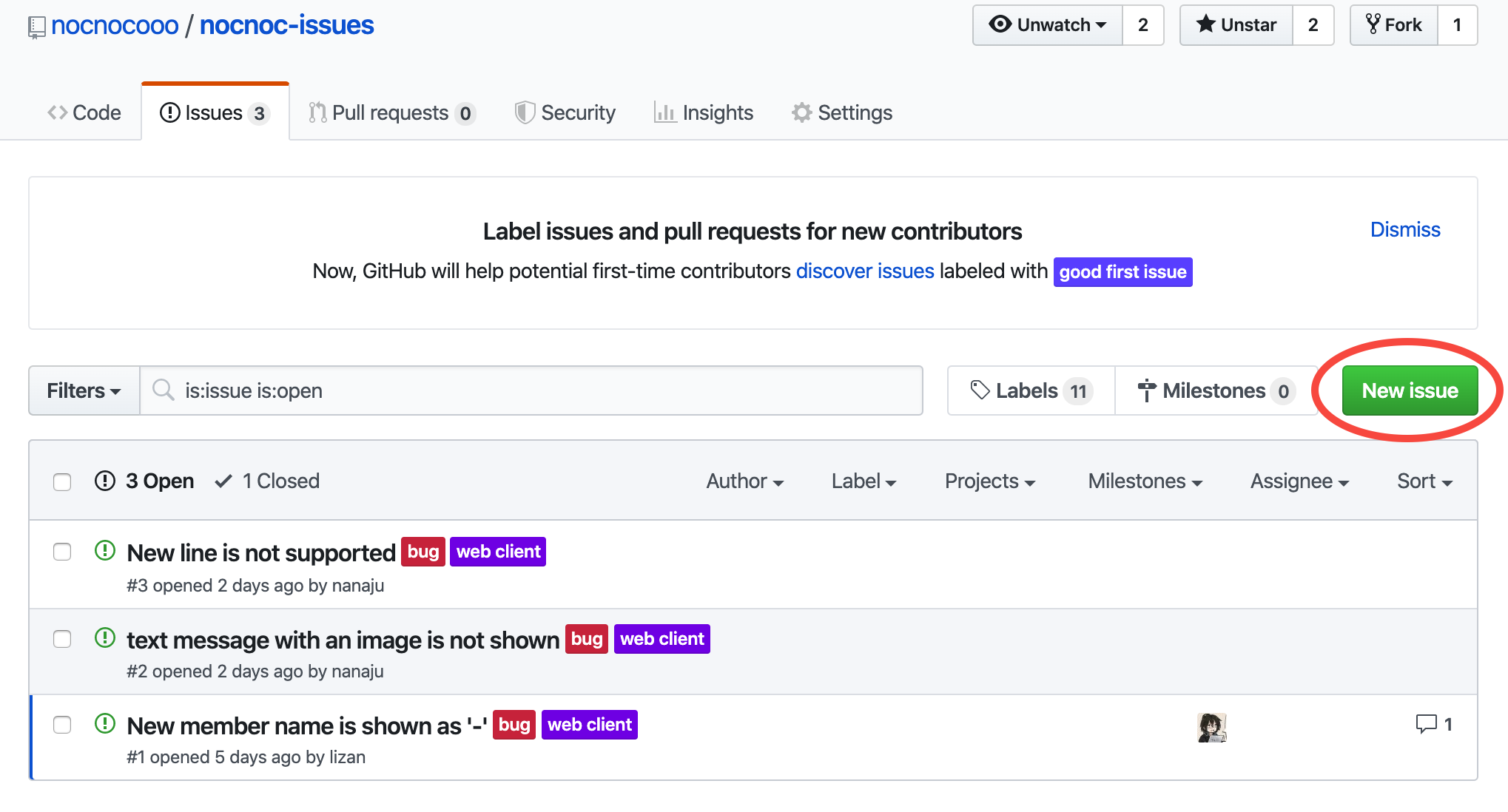Expand the Author filter dropdown

(744, 481)
